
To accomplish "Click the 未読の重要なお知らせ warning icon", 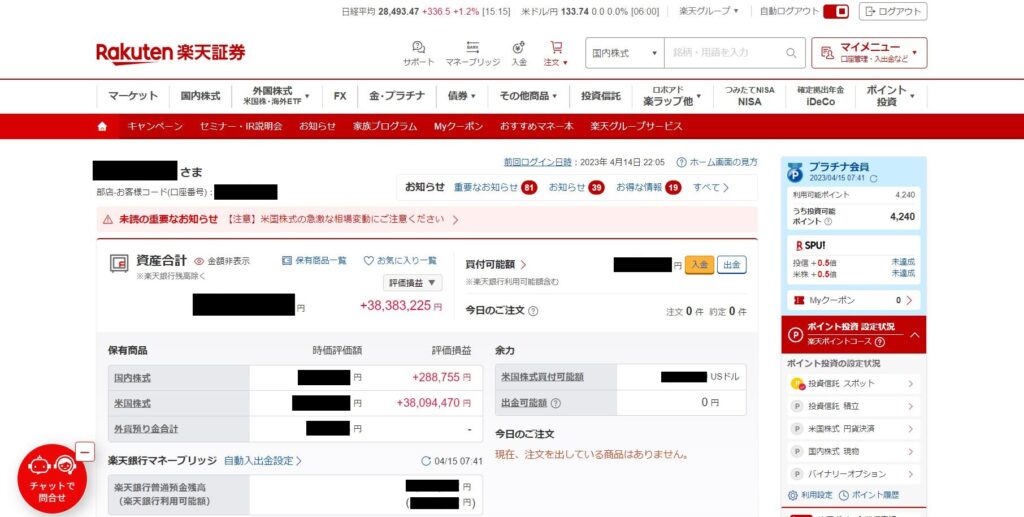I will pos(108,220).
